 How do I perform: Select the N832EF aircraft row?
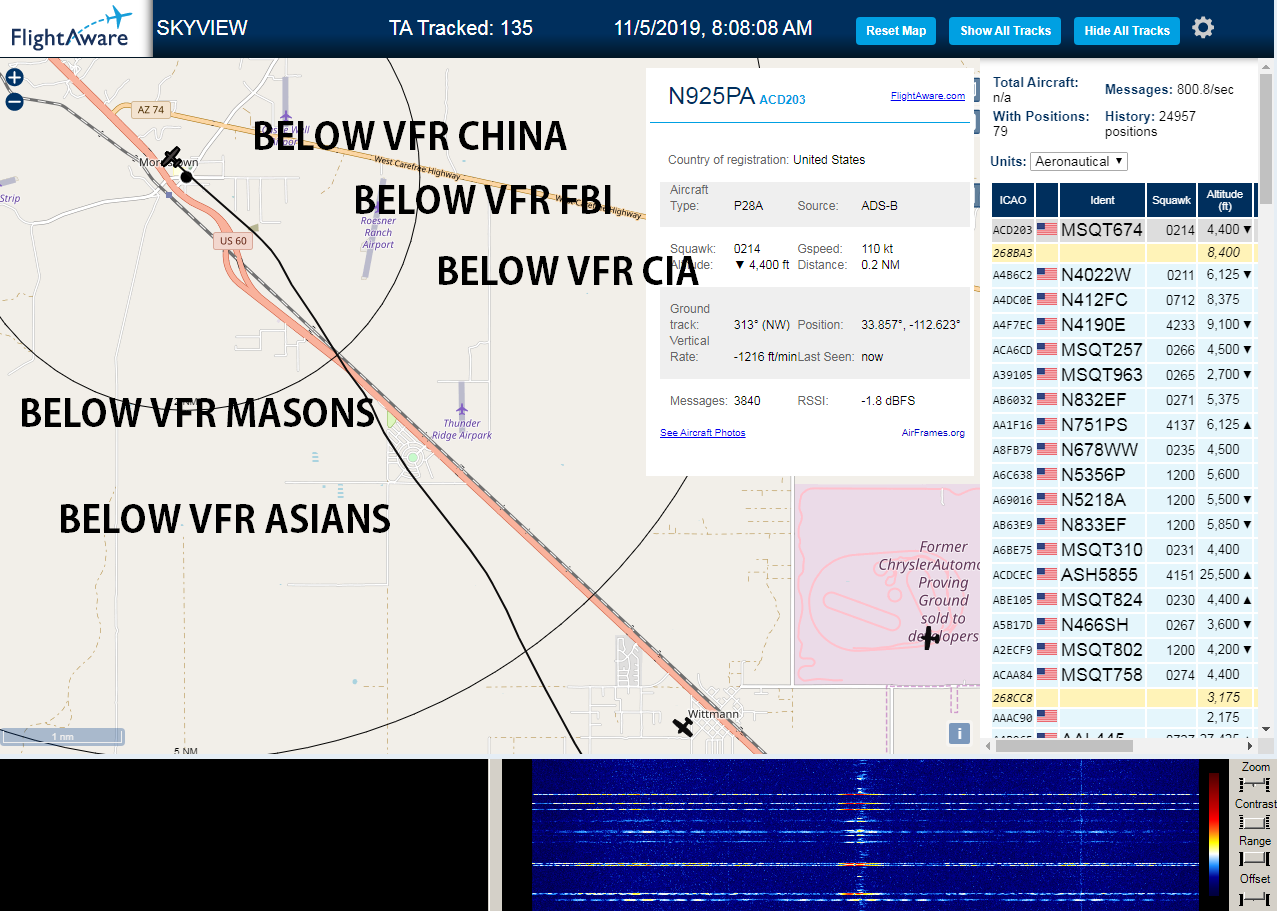pyautogui.click(x=1124, y=399)
